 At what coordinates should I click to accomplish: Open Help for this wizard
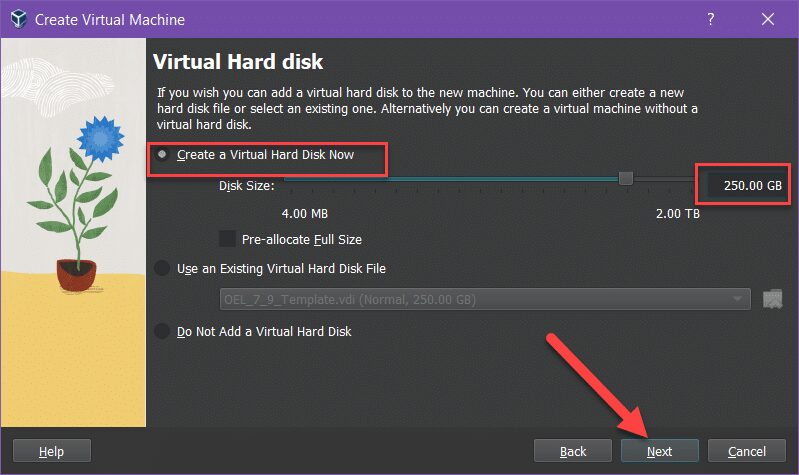(51, 451)
